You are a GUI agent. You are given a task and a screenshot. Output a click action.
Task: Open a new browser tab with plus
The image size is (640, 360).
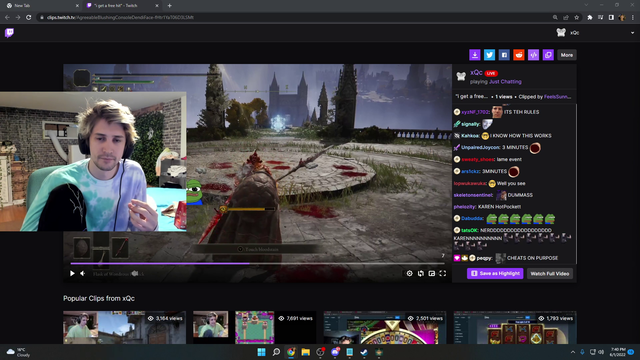[x=169, y=6]
